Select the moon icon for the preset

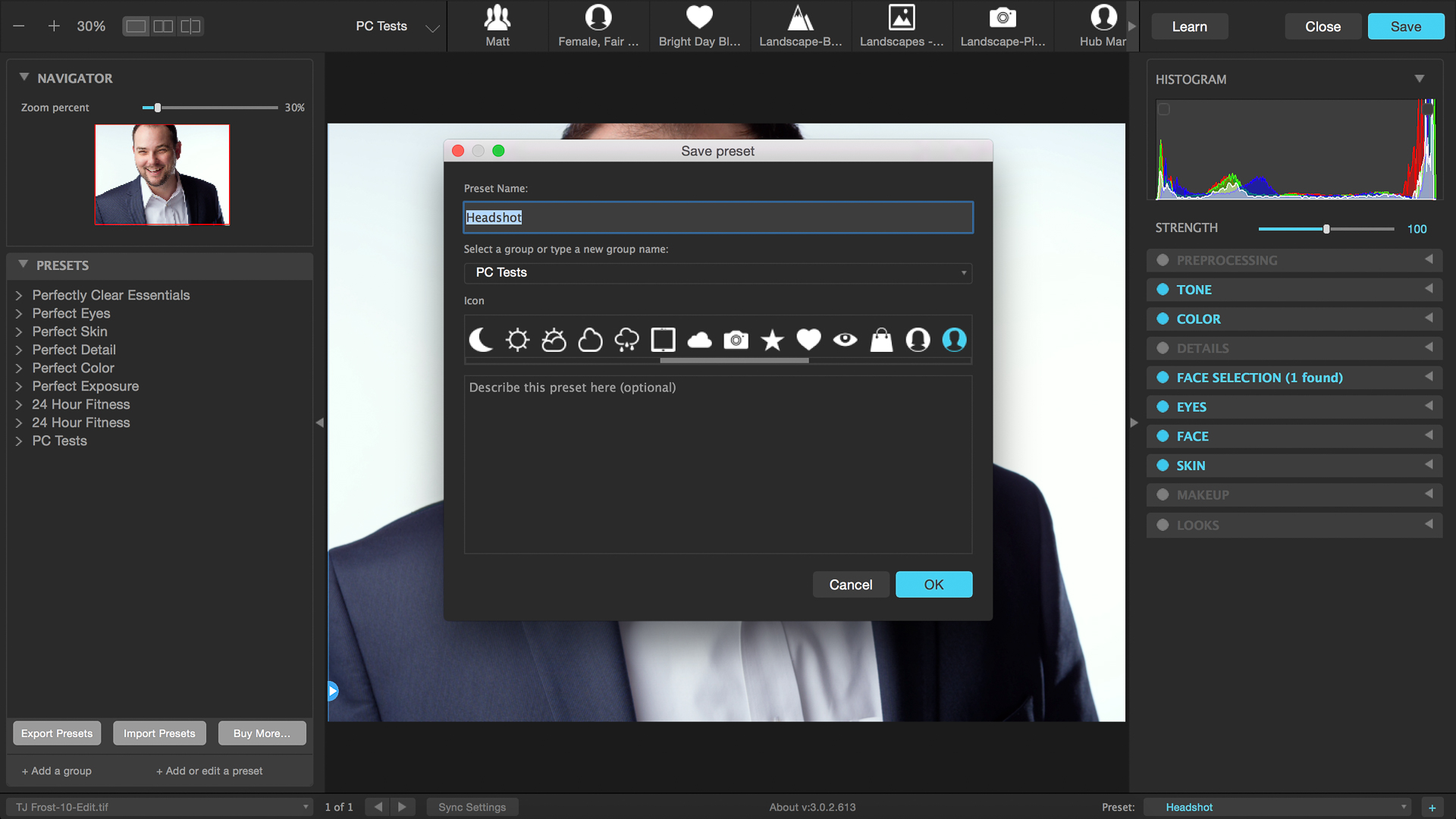point(481,340)
